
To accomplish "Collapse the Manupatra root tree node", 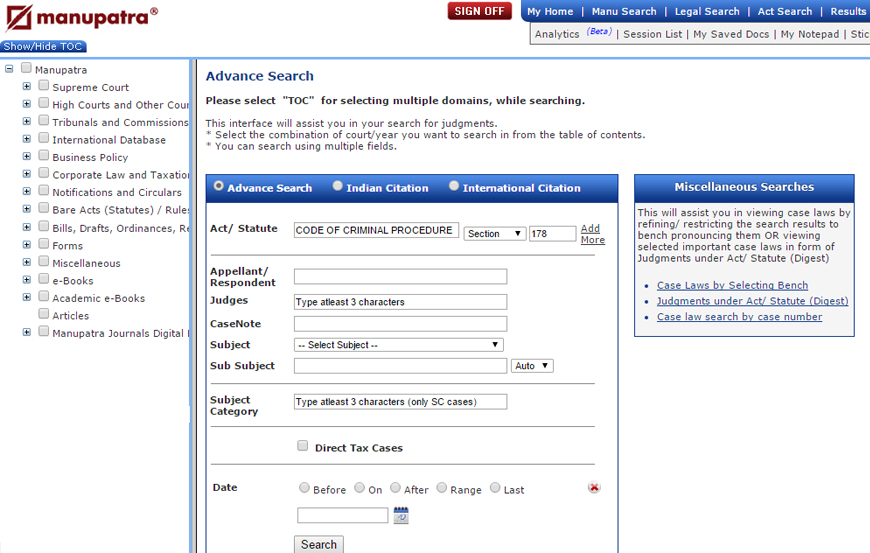I will pyautogui.click(x=9, y=69).
